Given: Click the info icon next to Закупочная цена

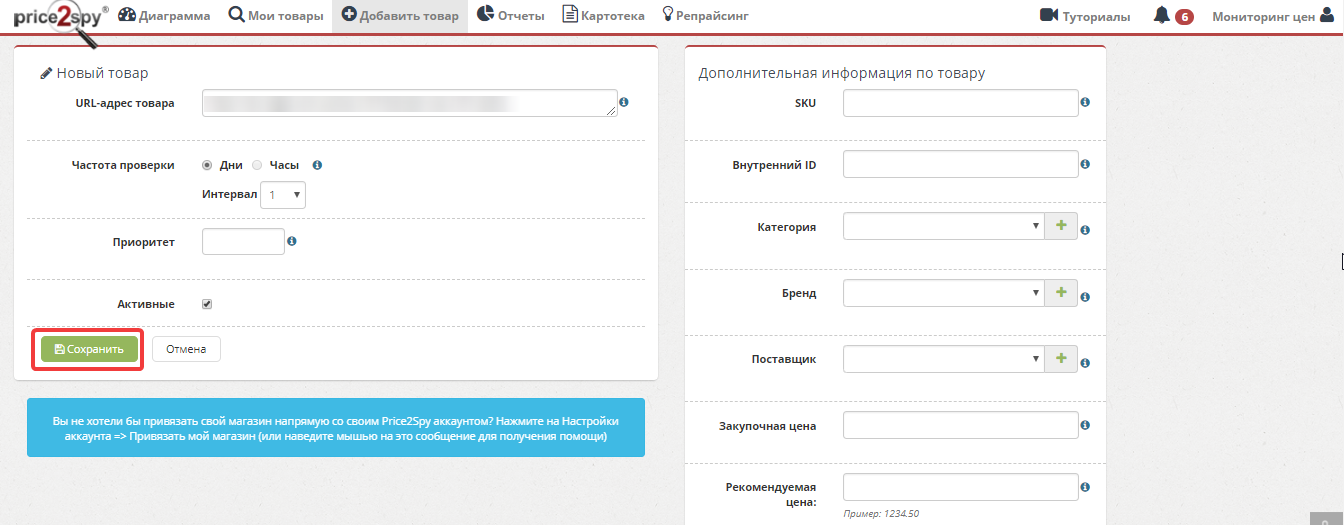Looking at the screenshot, I should point(1085,425).
